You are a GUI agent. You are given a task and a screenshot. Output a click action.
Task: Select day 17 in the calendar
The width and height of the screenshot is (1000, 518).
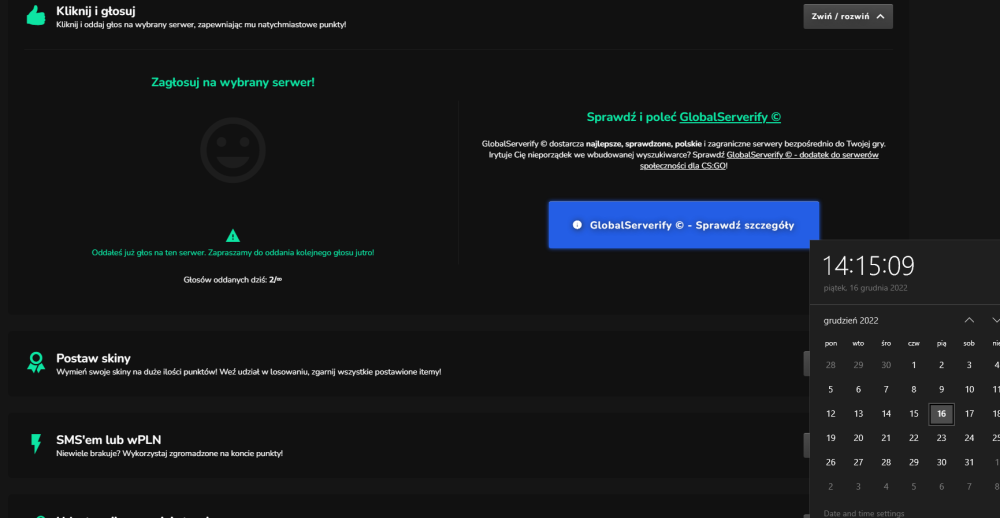pyautogui.click(x=969, y=414)
